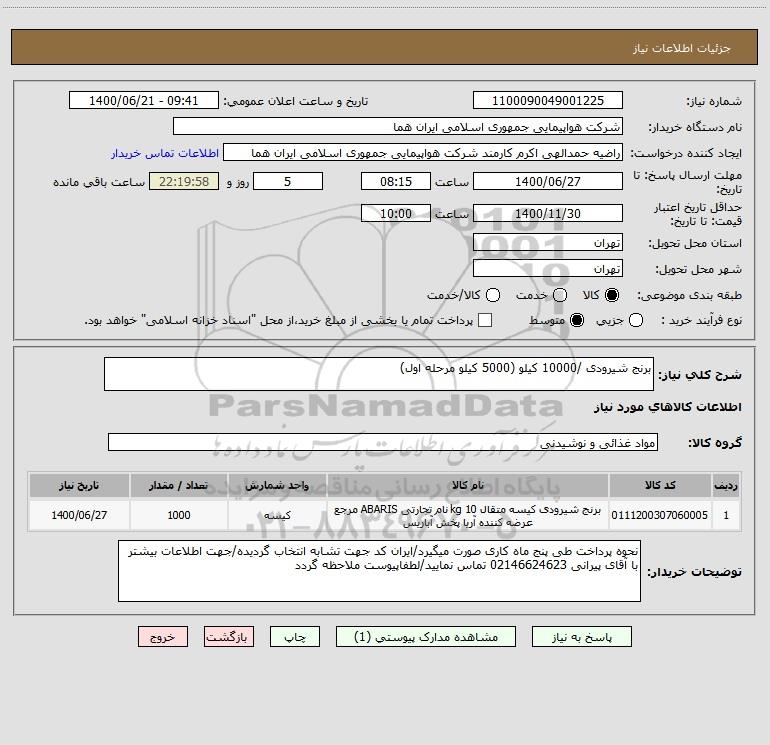Select the کالا/خدمت radio option

click(493, 295)
